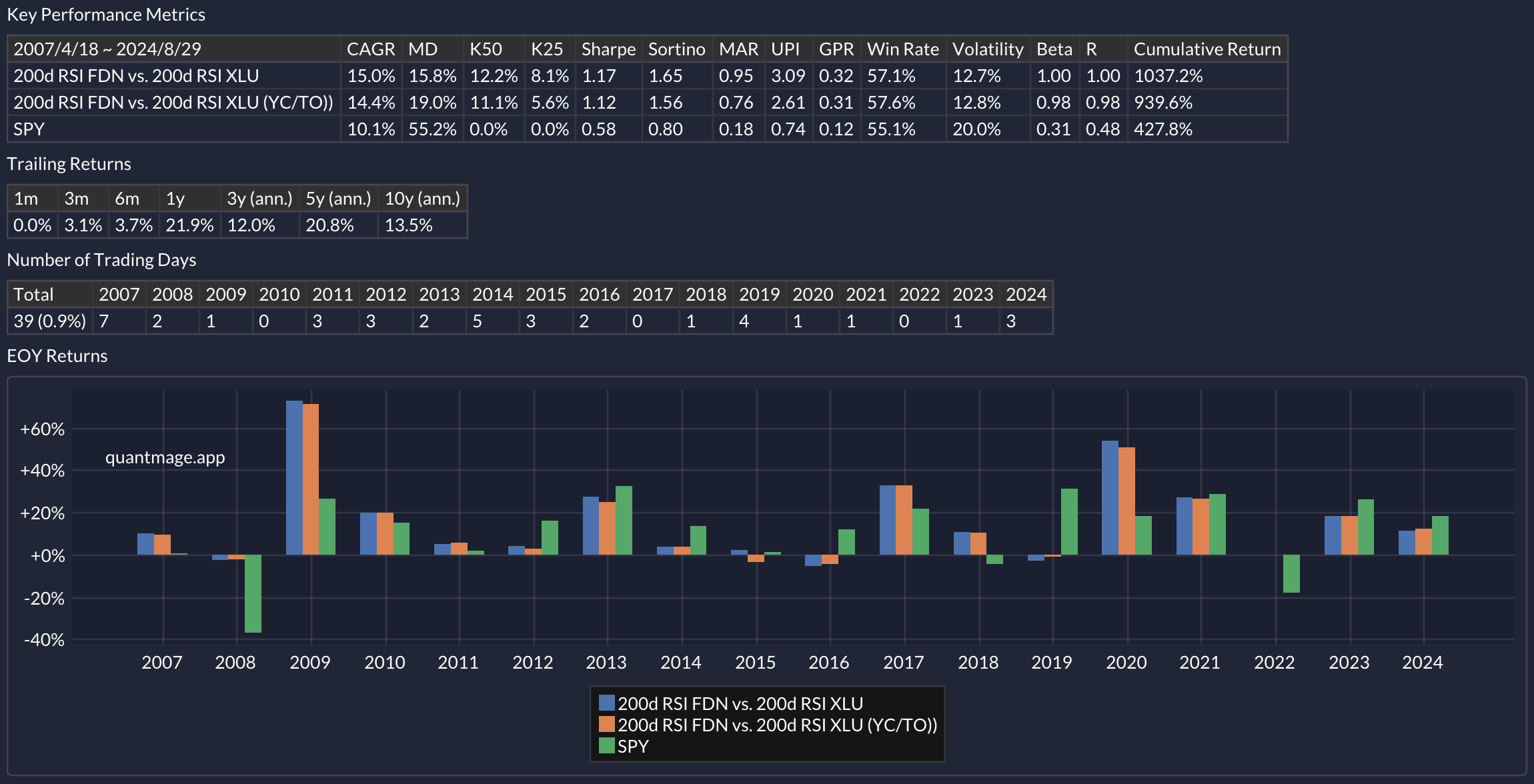Viewport: 1534px width, 784px height.
Task: Click the quantmage.app watermark text
Action: click(165, 457)
